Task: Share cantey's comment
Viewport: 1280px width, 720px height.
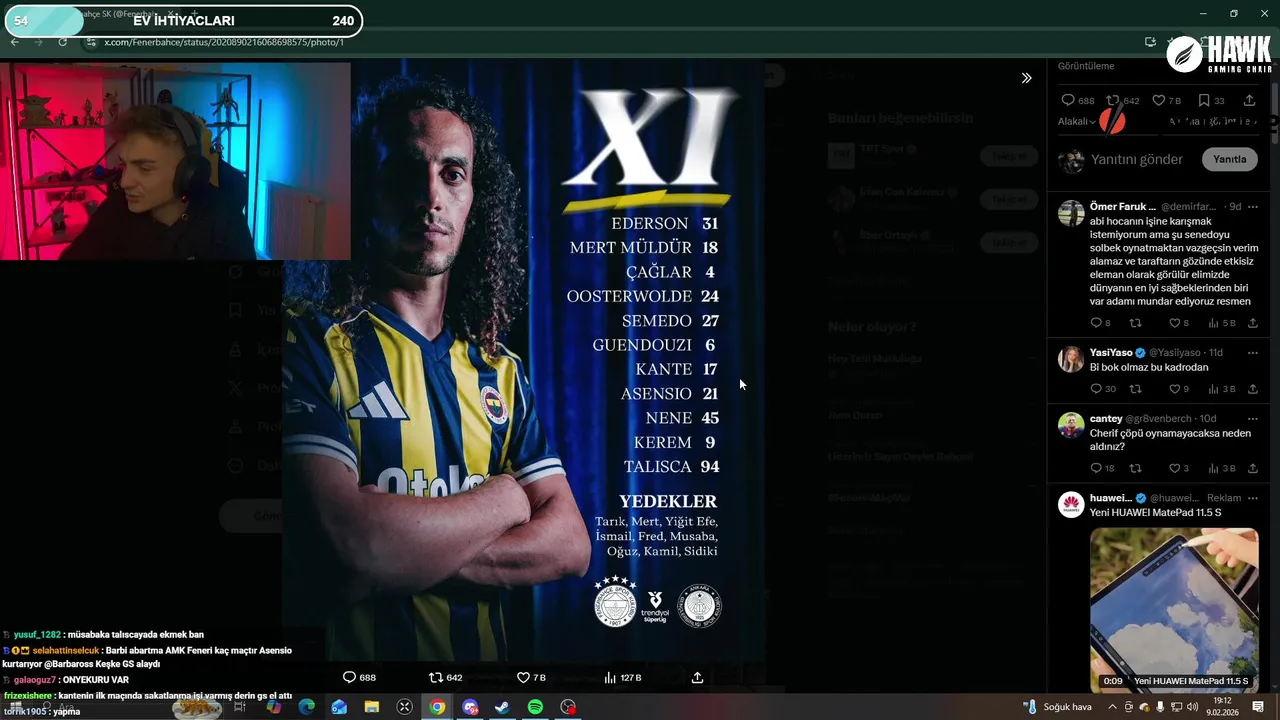Action: point(1252,468)
